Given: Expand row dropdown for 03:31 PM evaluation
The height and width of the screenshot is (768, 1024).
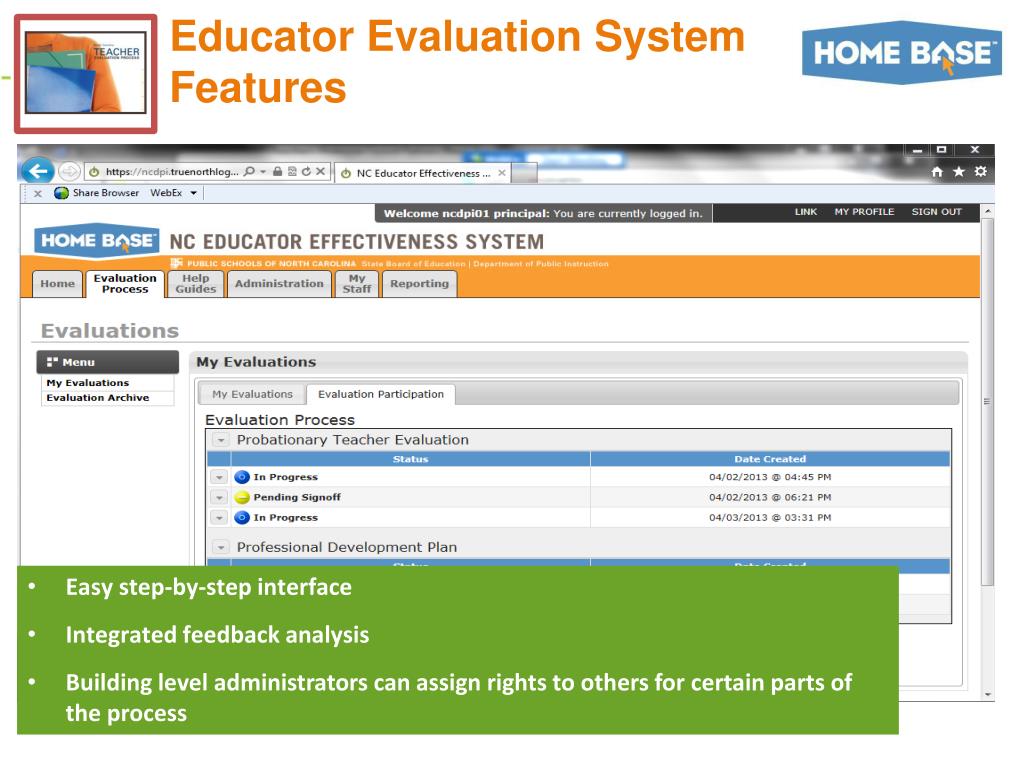Looking at the screenshot, I should 219,518.
